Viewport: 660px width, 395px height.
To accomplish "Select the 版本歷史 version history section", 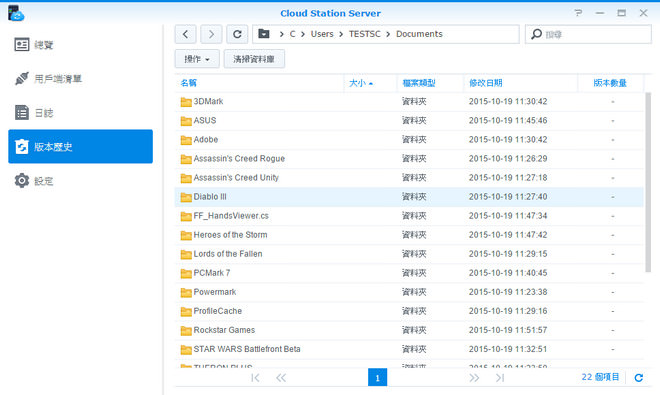I will point(80,147).
